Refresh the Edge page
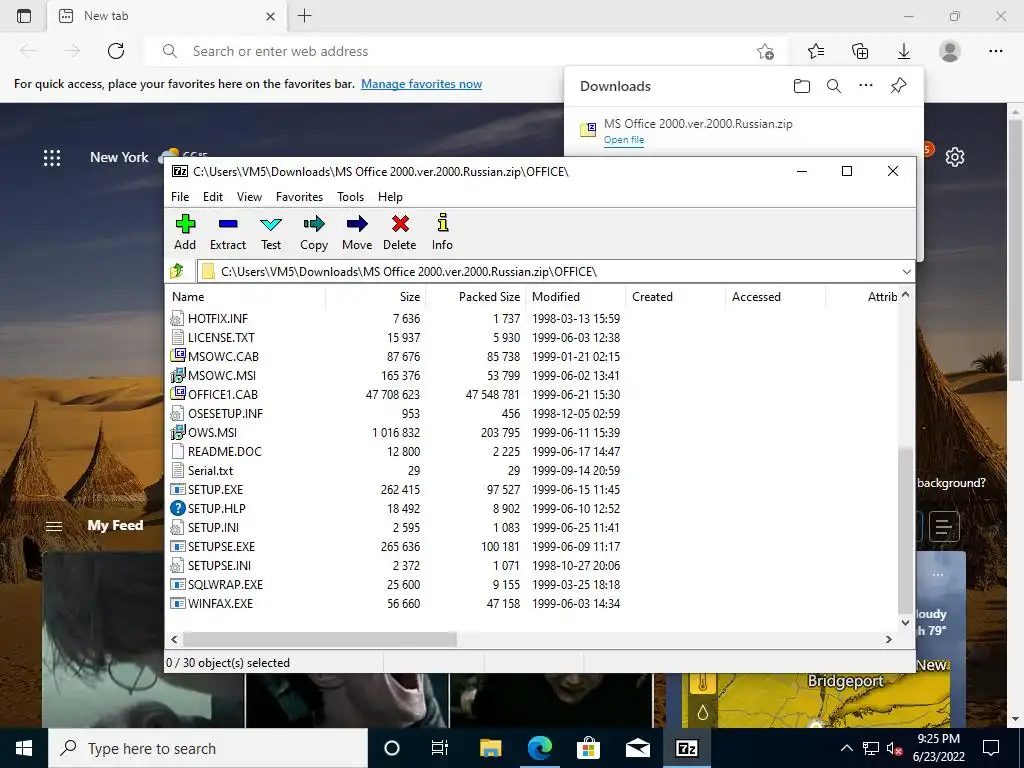 click(x=116, y=51)
